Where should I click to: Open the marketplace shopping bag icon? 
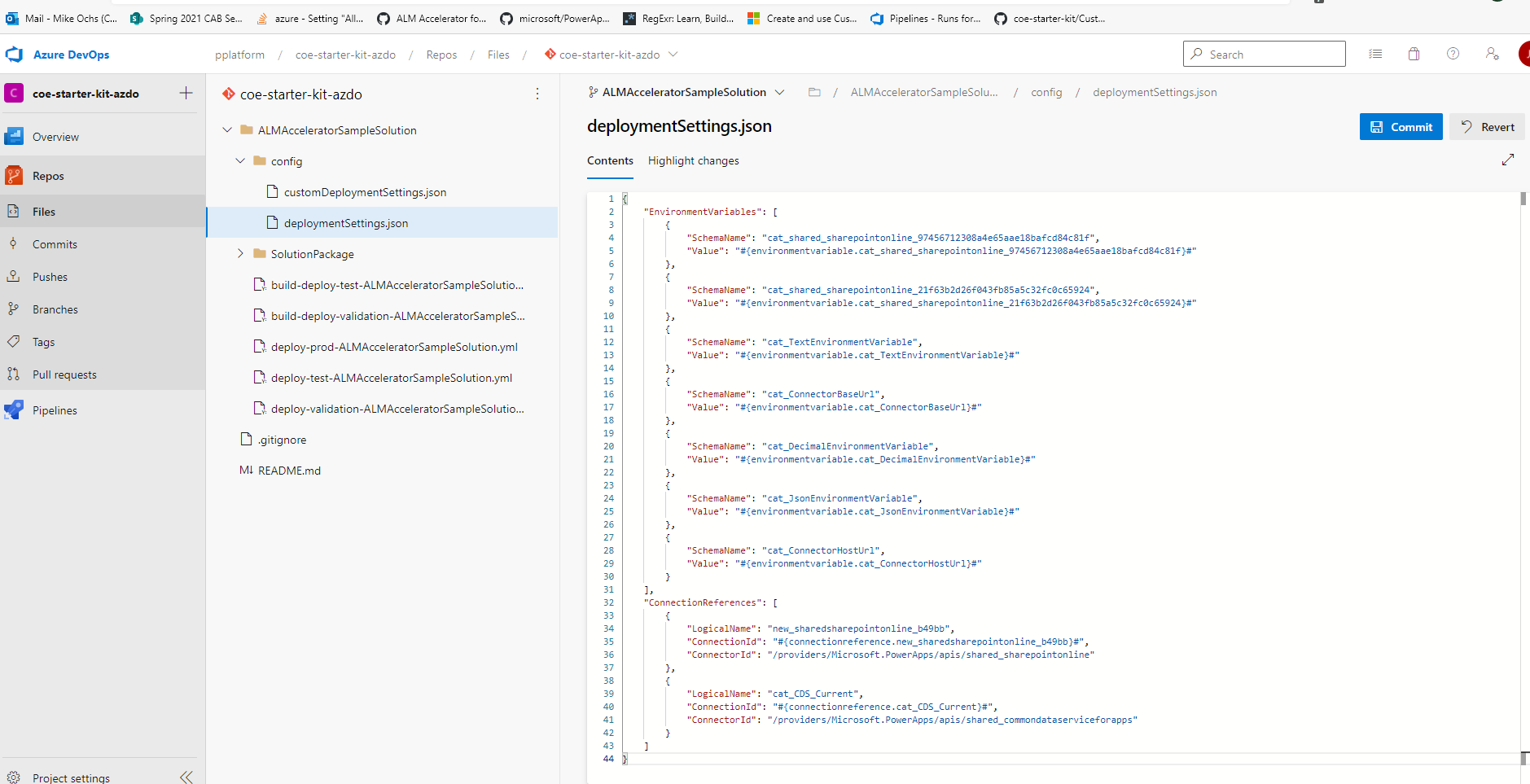point(1414,54)
